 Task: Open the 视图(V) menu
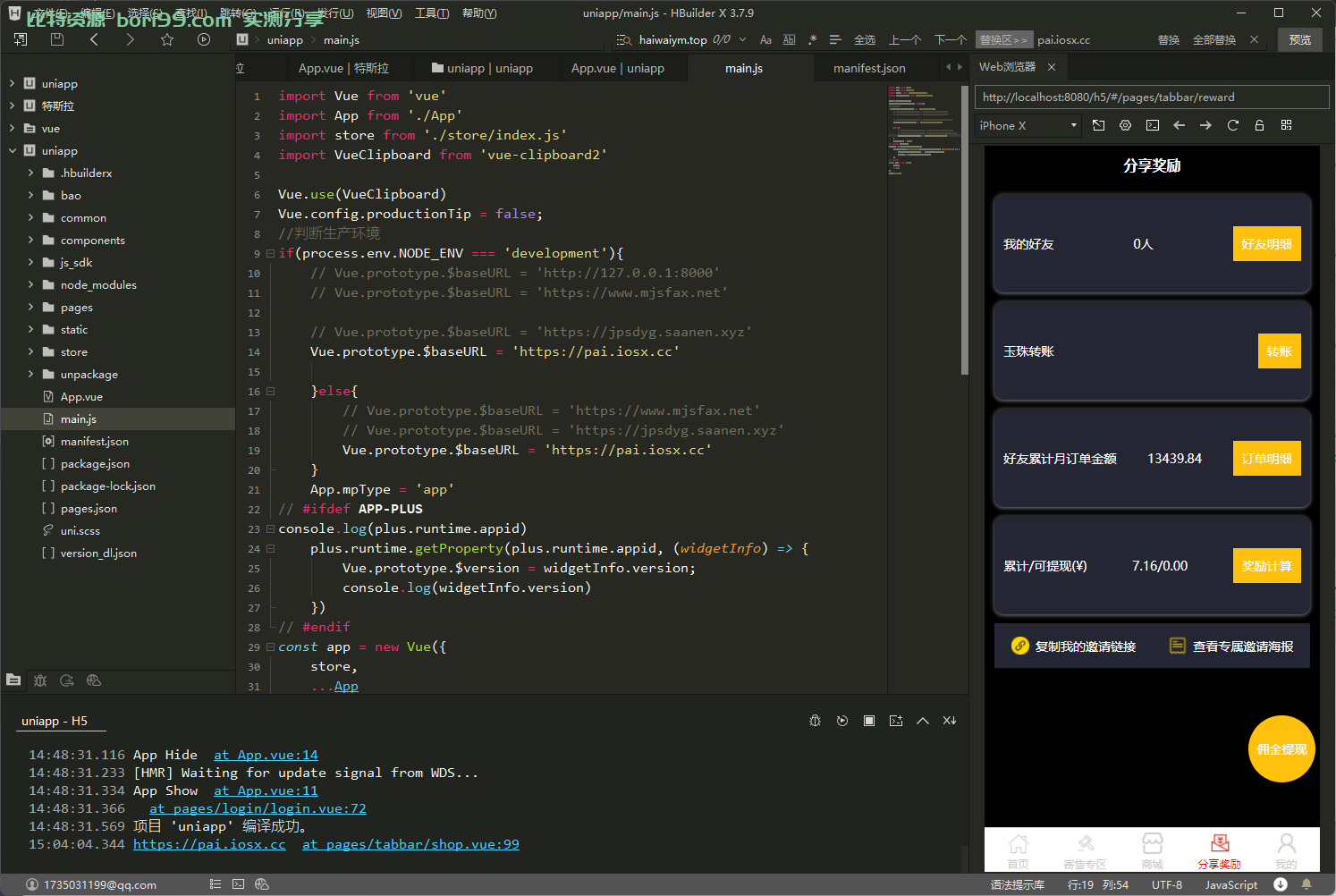pyautogui.click(x=384, y=13)
